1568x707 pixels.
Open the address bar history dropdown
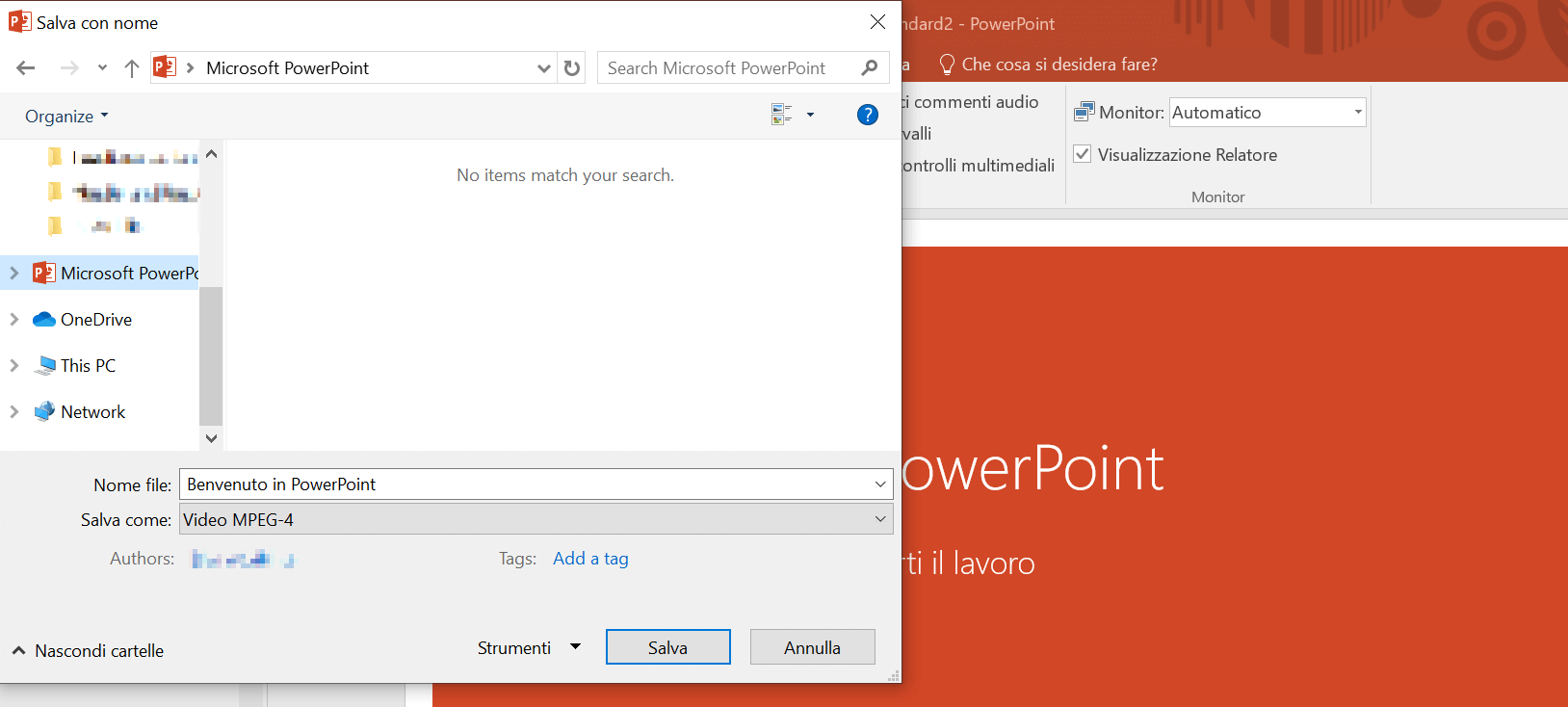point(544,68)
